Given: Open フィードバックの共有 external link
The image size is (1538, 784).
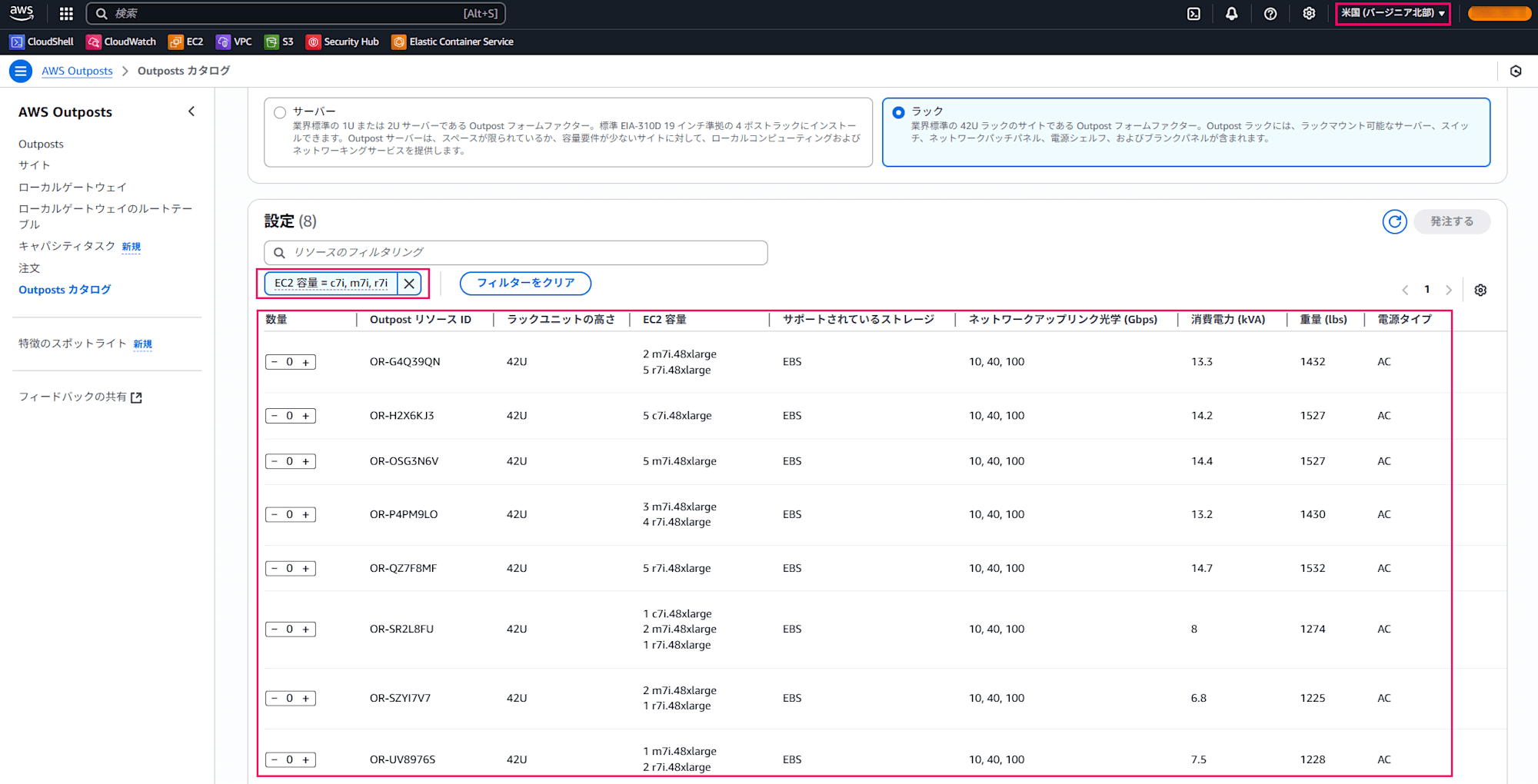Looking at the screenshot, I should click(x=80, y=397).
